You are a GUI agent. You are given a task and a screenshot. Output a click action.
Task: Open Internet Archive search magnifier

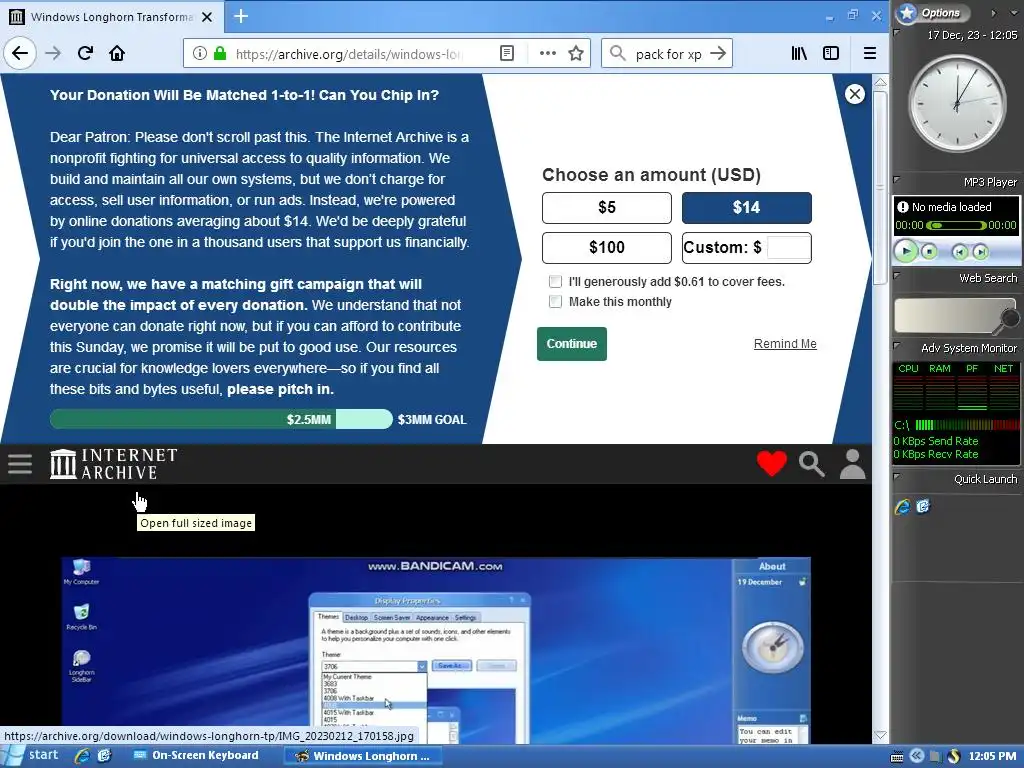coord(812,464)
